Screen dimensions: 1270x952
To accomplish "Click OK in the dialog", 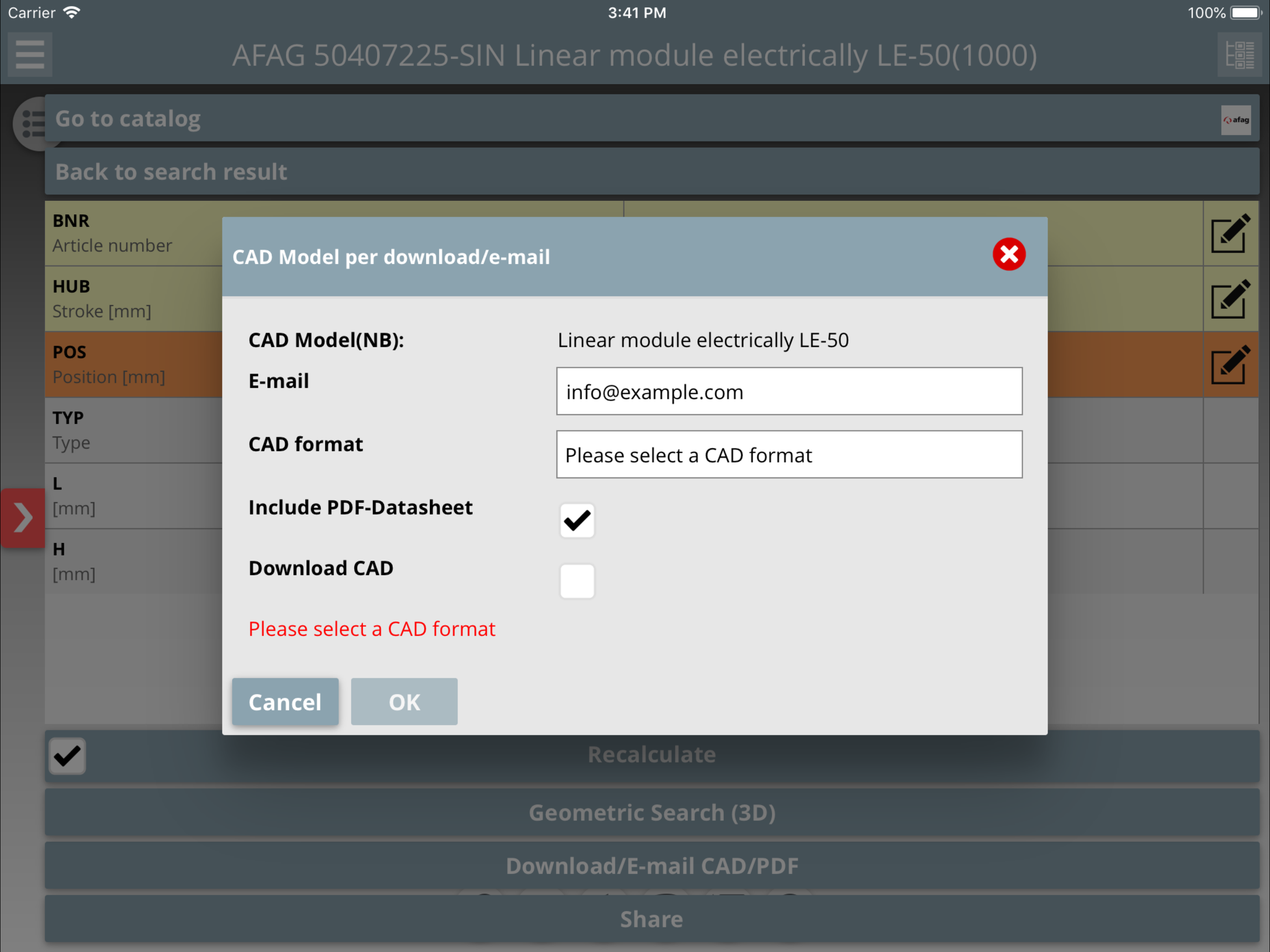I will pos(404,701).
